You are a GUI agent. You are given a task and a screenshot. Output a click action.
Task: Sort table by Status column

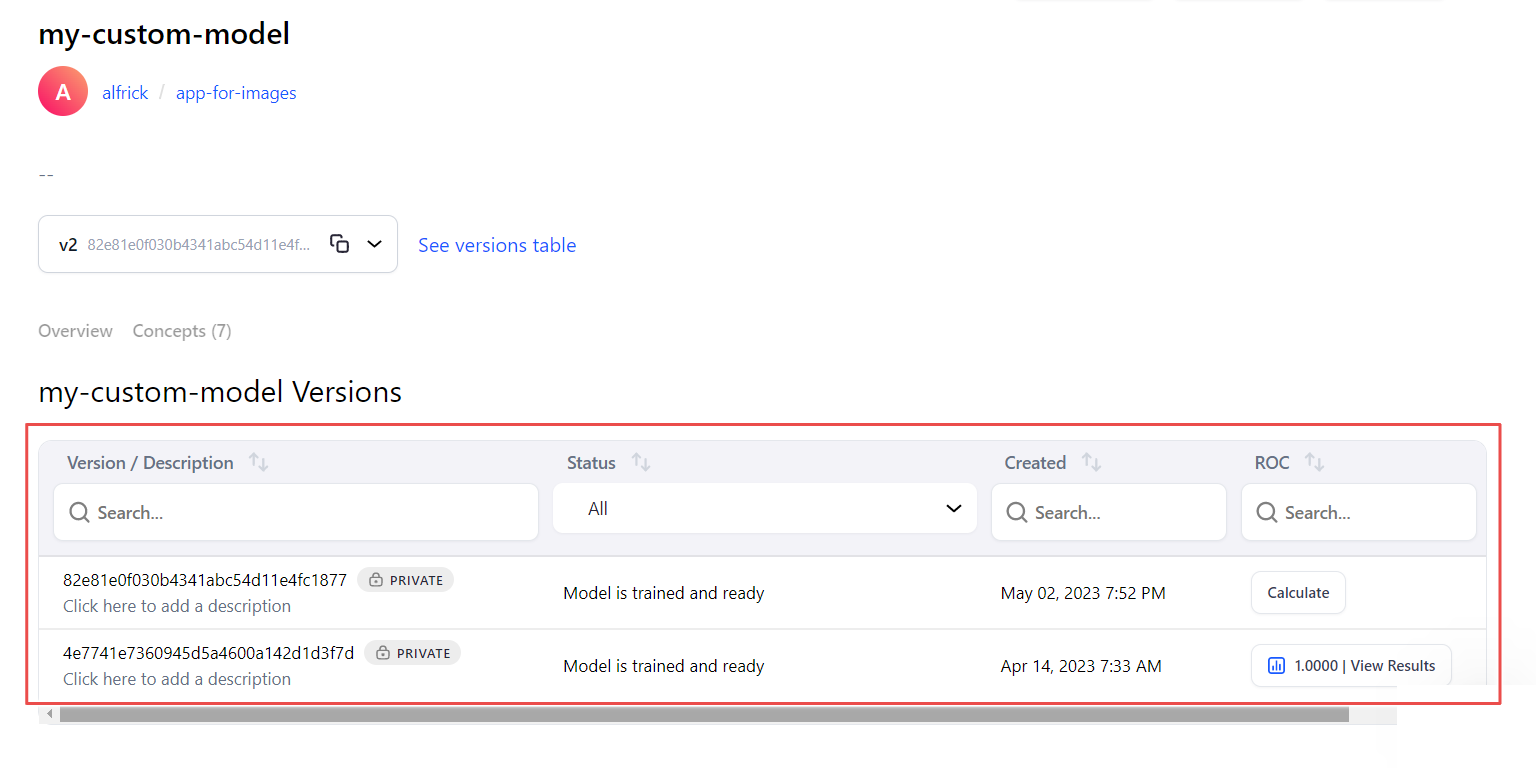[x=641, y=463]
